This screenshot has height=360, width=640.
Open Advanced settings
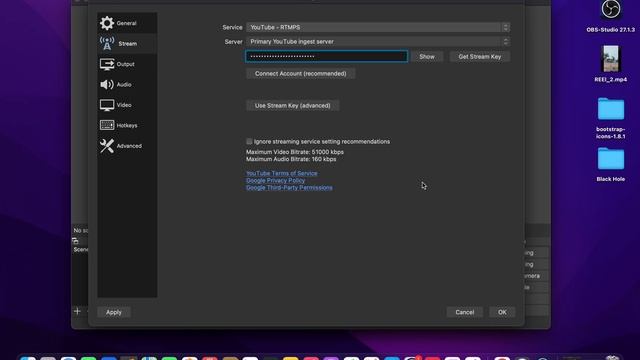click(x=127, y=146)
